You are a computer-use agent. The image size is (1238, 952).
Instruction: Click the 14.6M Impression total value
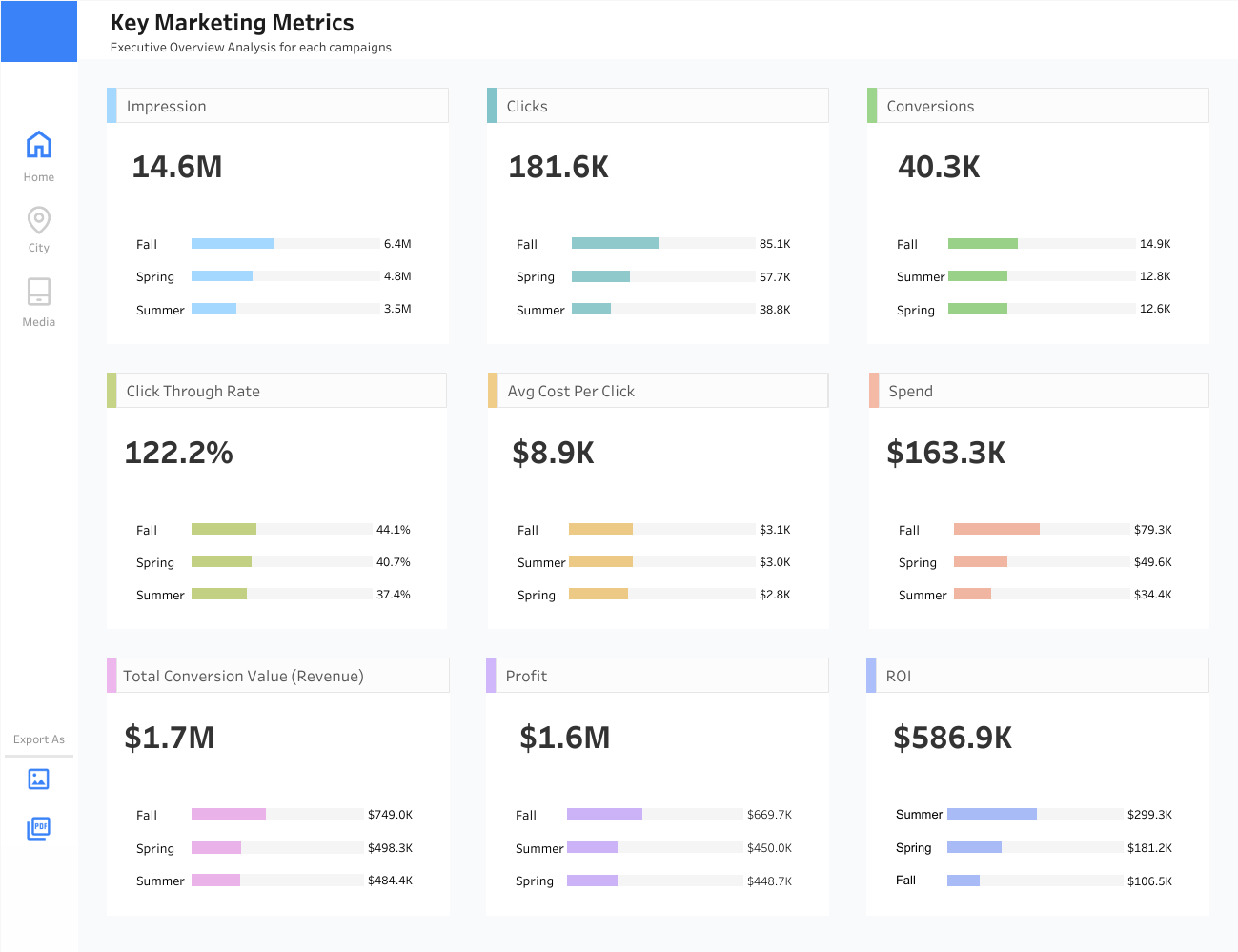pyautogui.click(x=177, y=167)
